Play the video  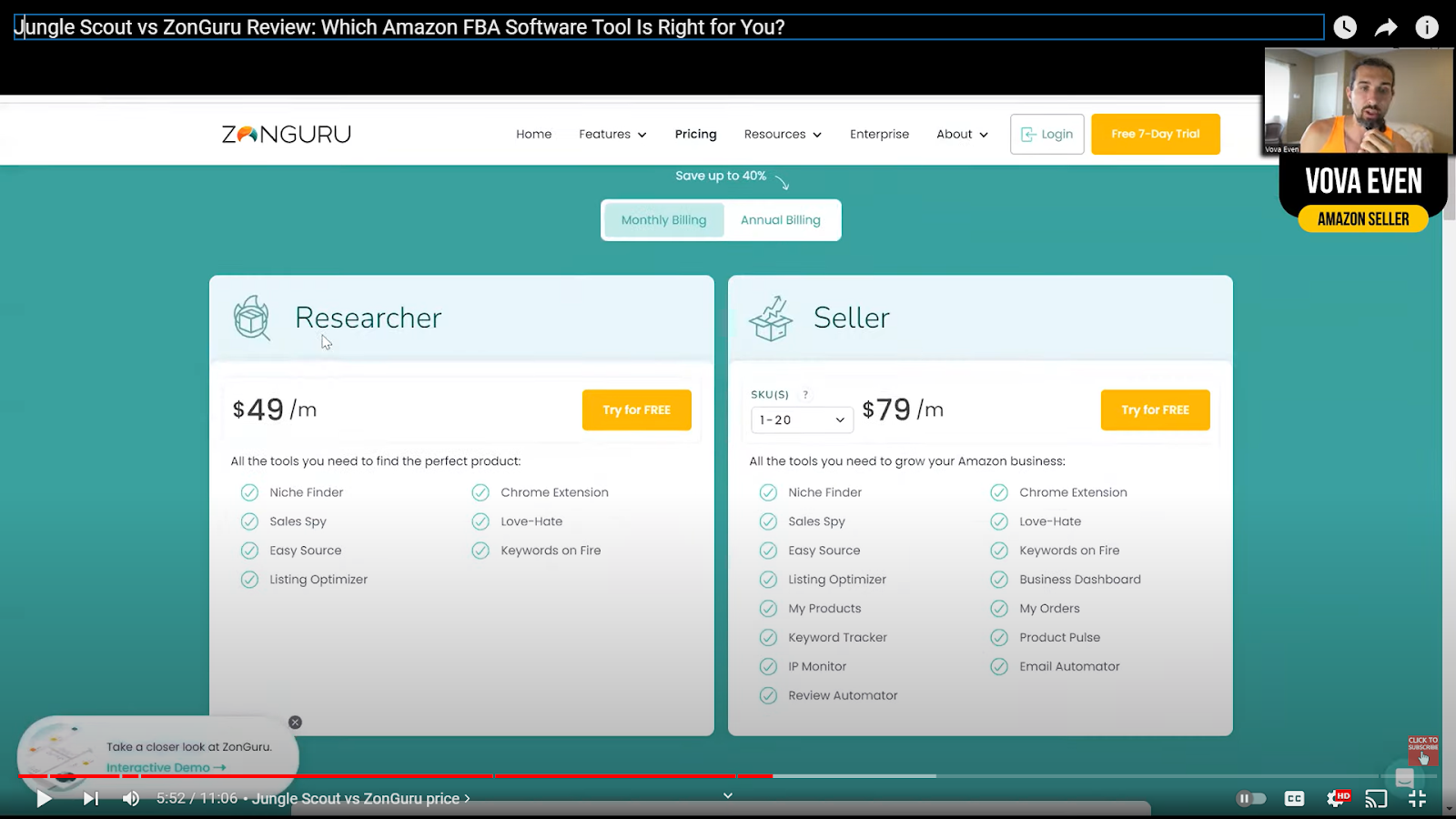(43, 799)
